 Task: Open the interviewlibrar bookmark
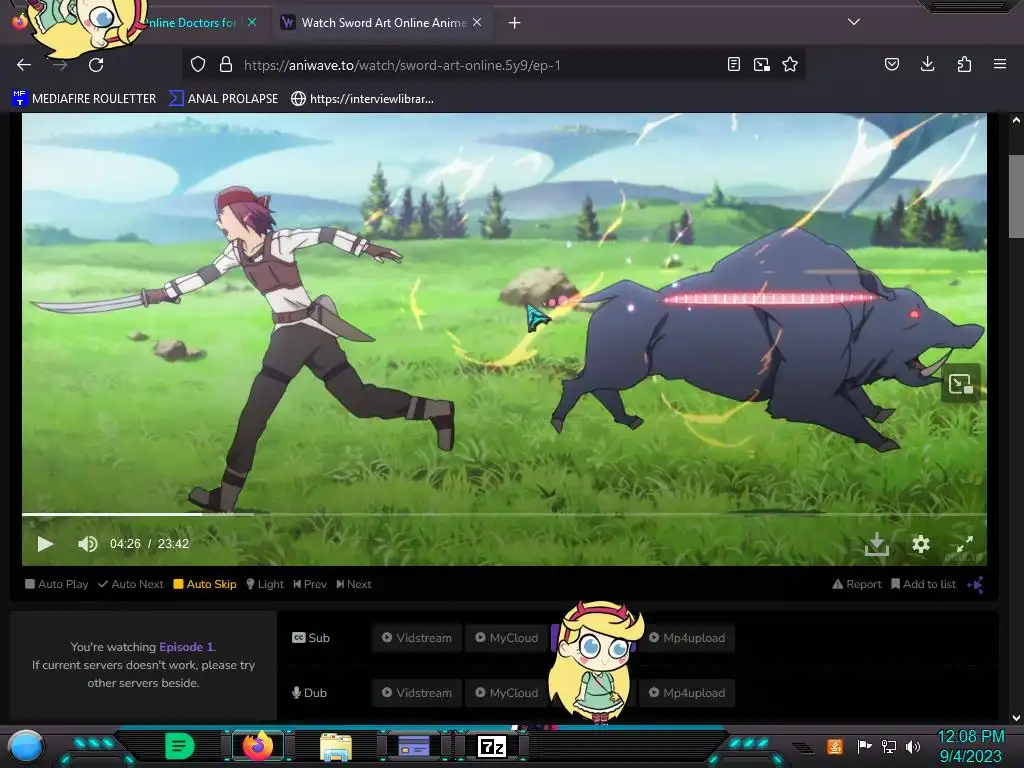tap(362, 99)
